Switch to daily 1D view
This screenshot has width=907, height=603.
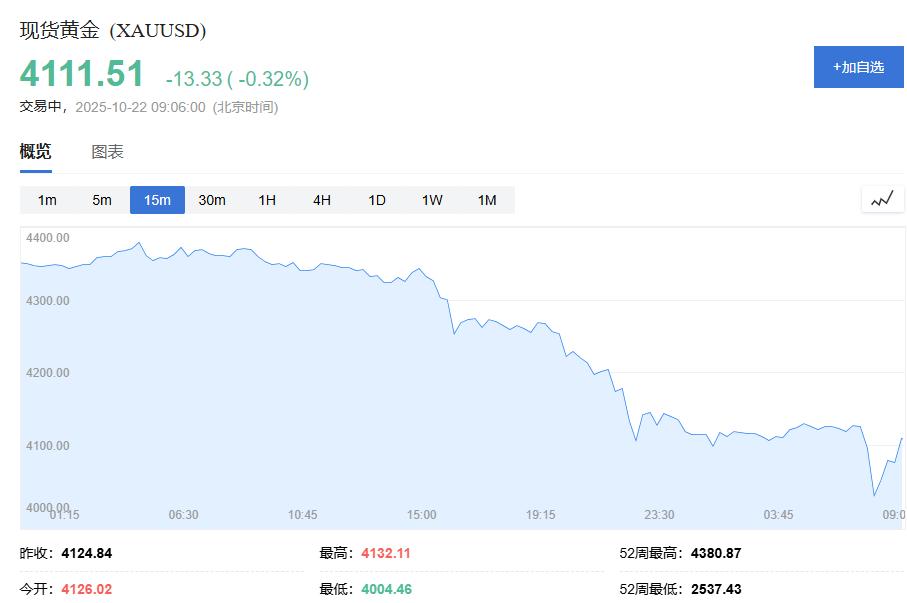pos(376,200)
